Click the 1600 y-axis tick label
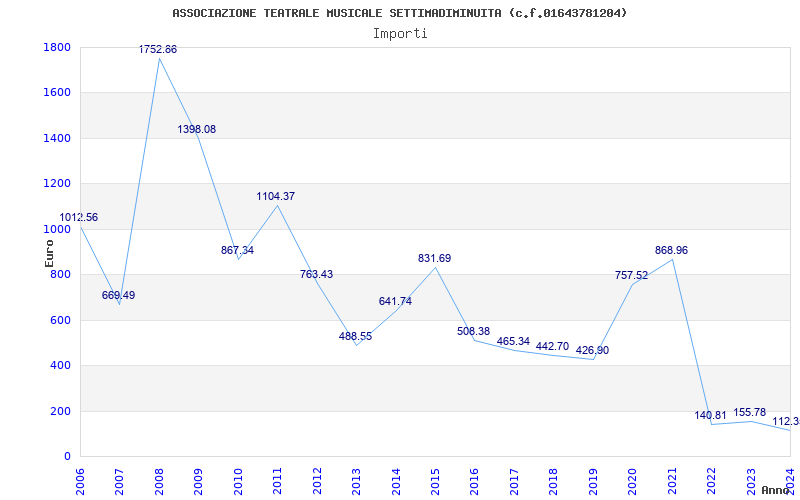This screenshot has width=800, height=500. tap(57, 93)
